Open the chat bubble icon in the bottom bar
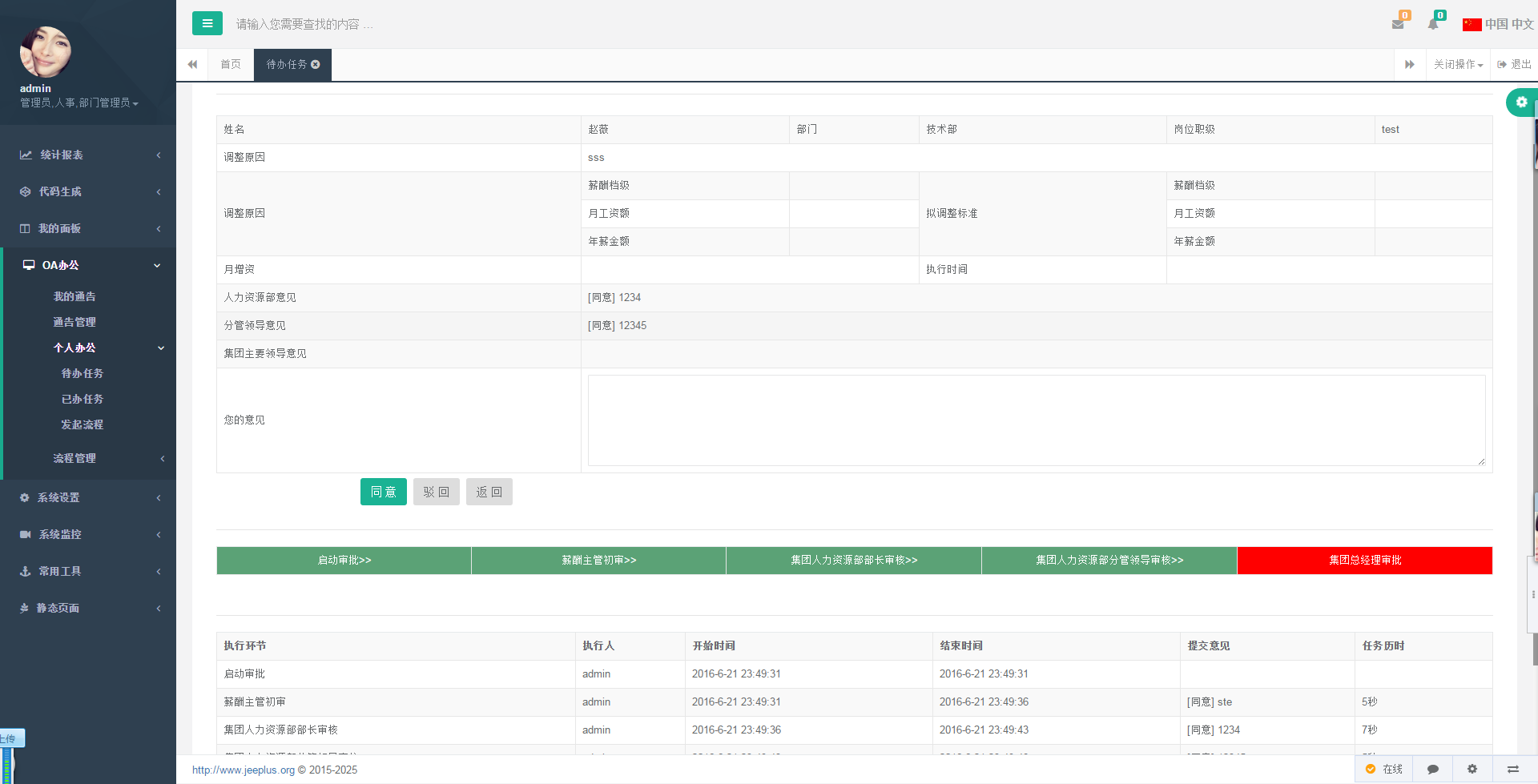1538x784 pixels. [x=1433, y=769]
